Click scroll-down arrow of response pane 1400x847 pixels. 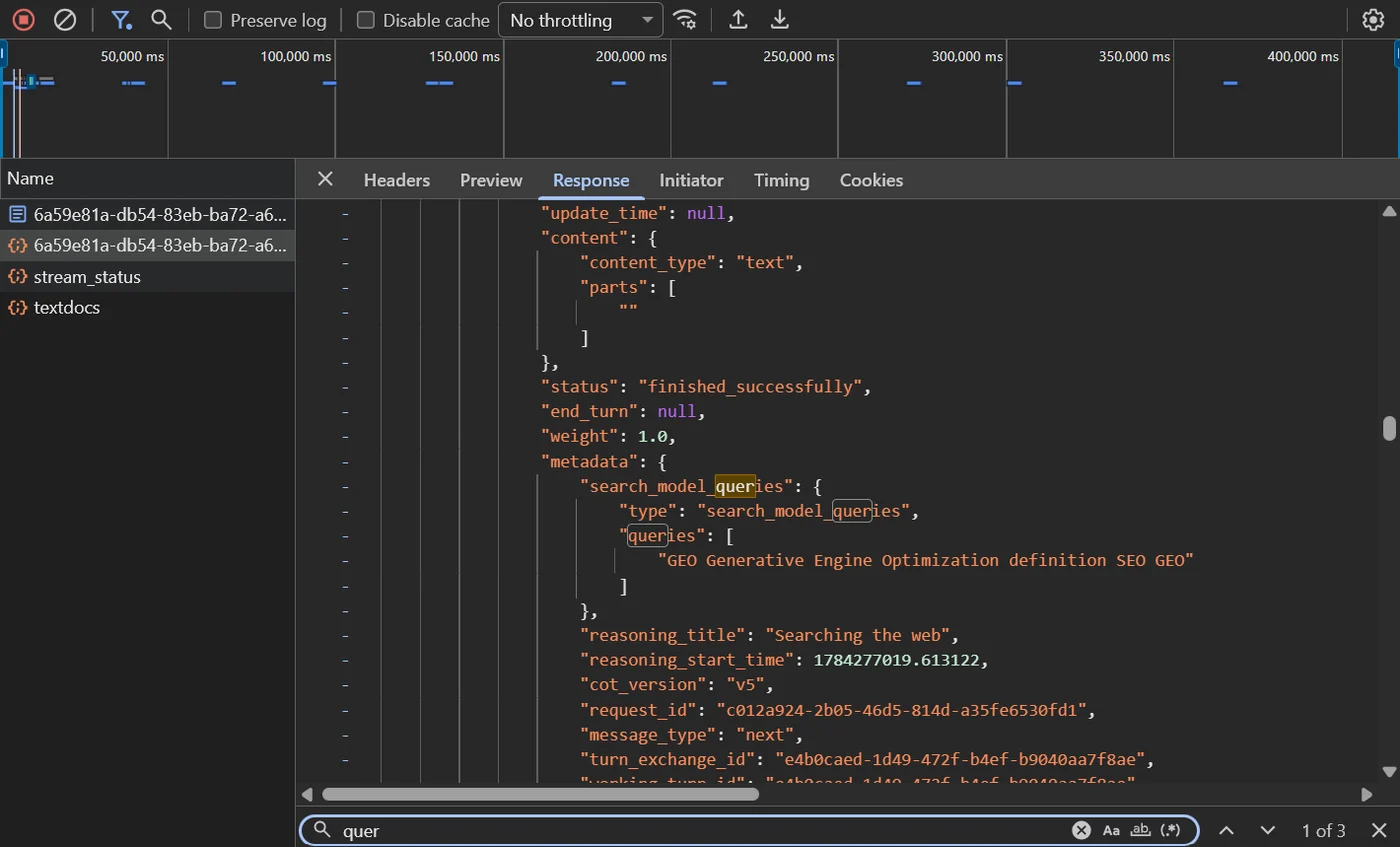coord(1389,771)
